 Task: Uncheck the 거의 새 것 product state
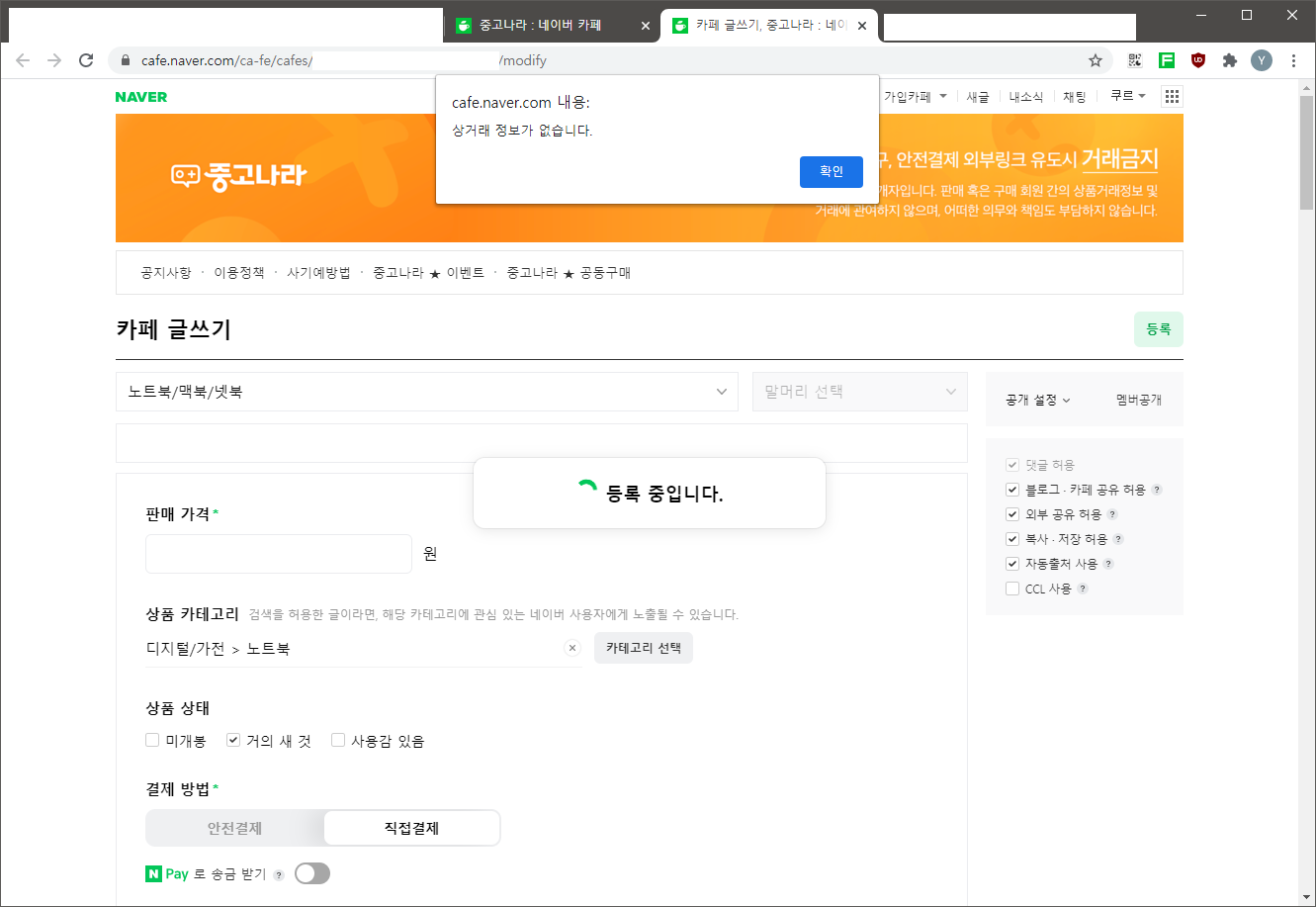(x=233, y=740)
